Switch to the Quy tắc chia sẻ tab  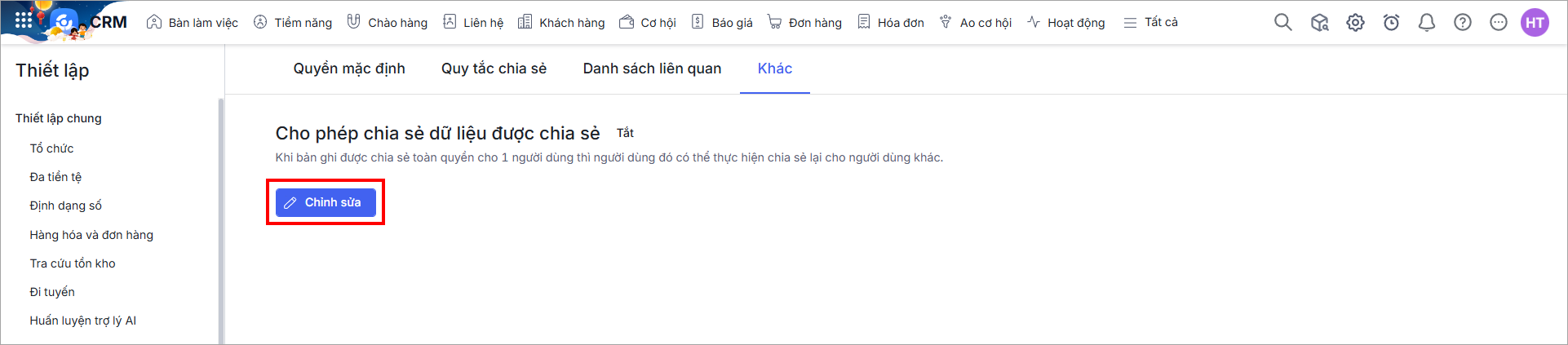tap(494, 69)
